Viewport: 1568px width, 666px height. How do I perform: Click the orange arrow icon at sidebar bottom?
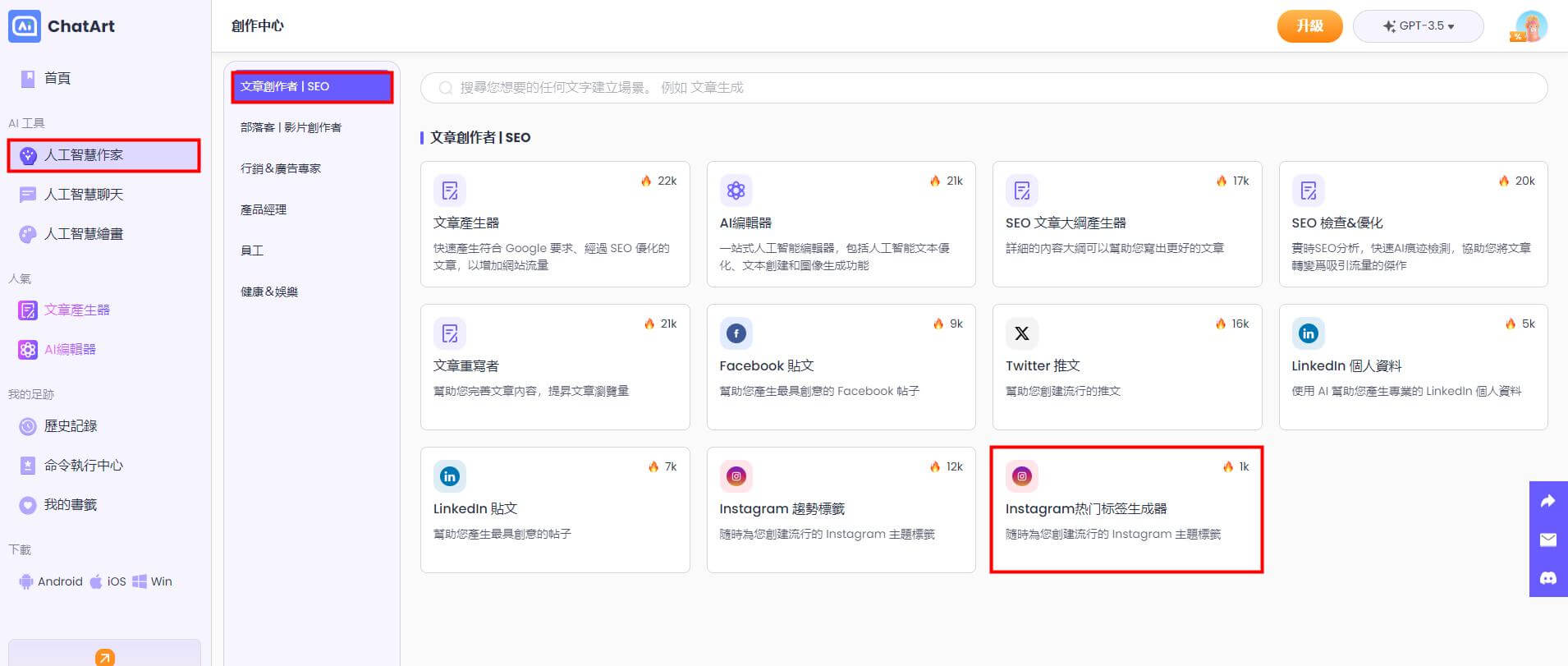pyautogui.click(x=105, y=657)
